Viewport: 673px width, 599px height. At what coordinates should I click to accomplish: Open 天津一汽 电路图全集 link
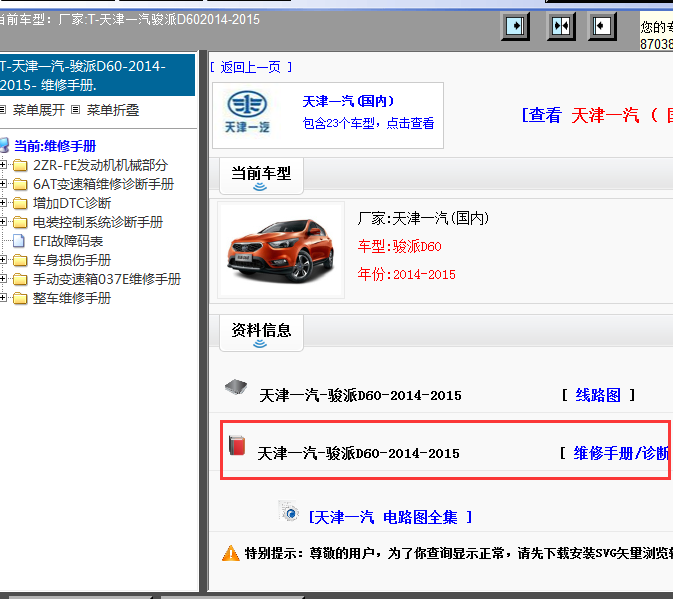click(x=390, y=517)
